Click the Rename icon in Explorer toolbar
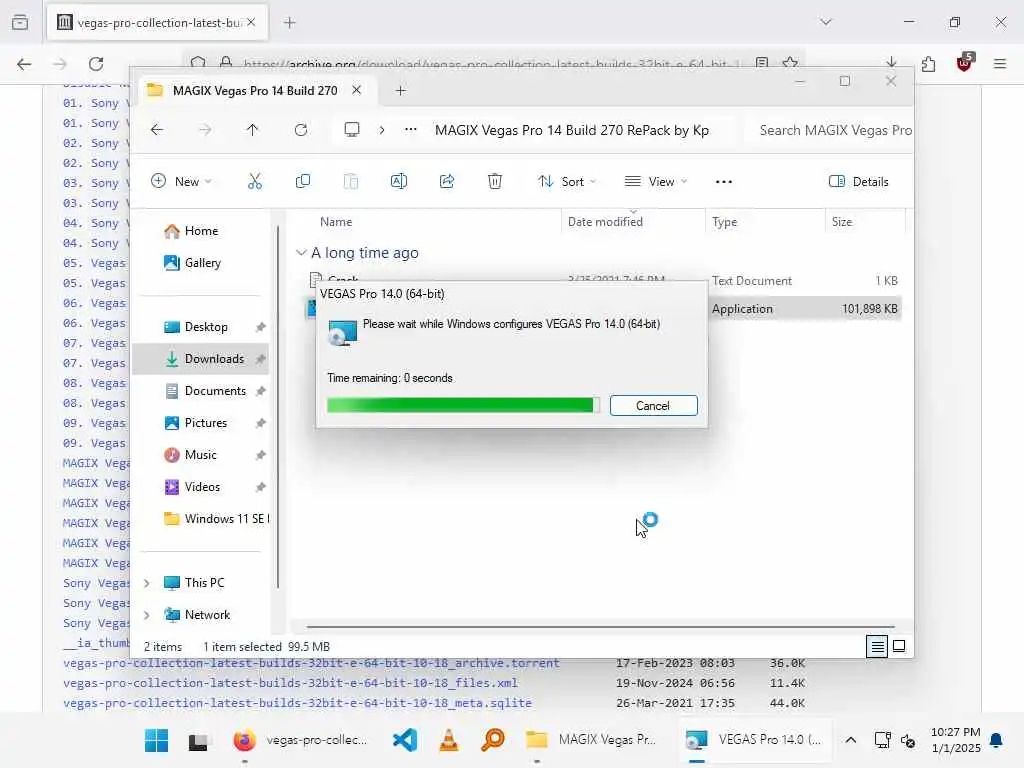This screenshot has height=768, width=1024. [x=398, y=182]
